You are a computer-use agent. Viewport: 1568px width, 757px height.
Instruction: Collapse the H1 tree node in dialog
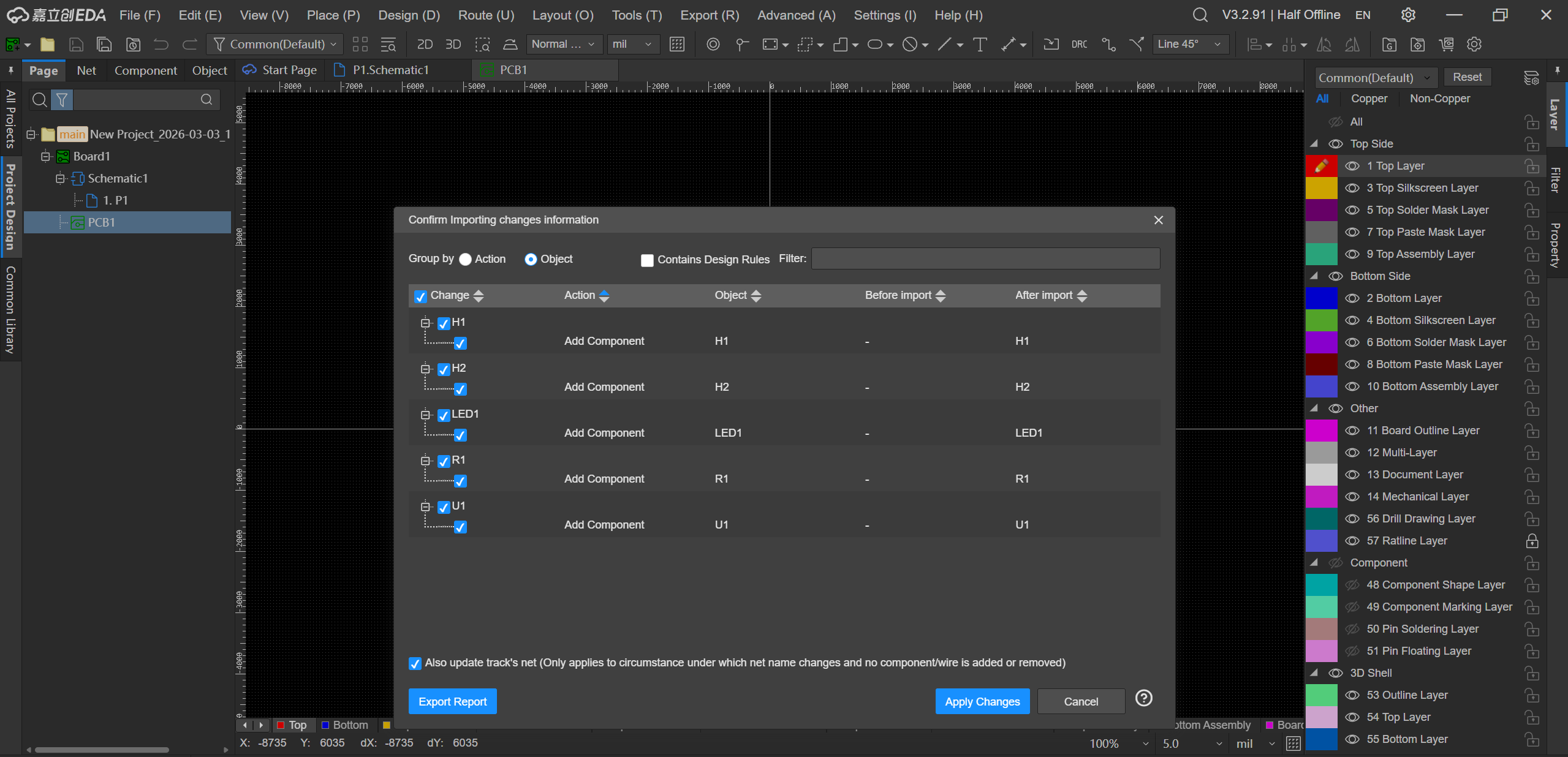tap(425, 323)
